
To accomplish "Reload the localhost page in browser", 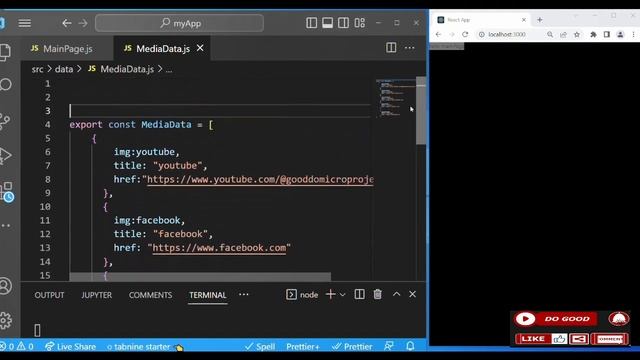I will 465,35.
